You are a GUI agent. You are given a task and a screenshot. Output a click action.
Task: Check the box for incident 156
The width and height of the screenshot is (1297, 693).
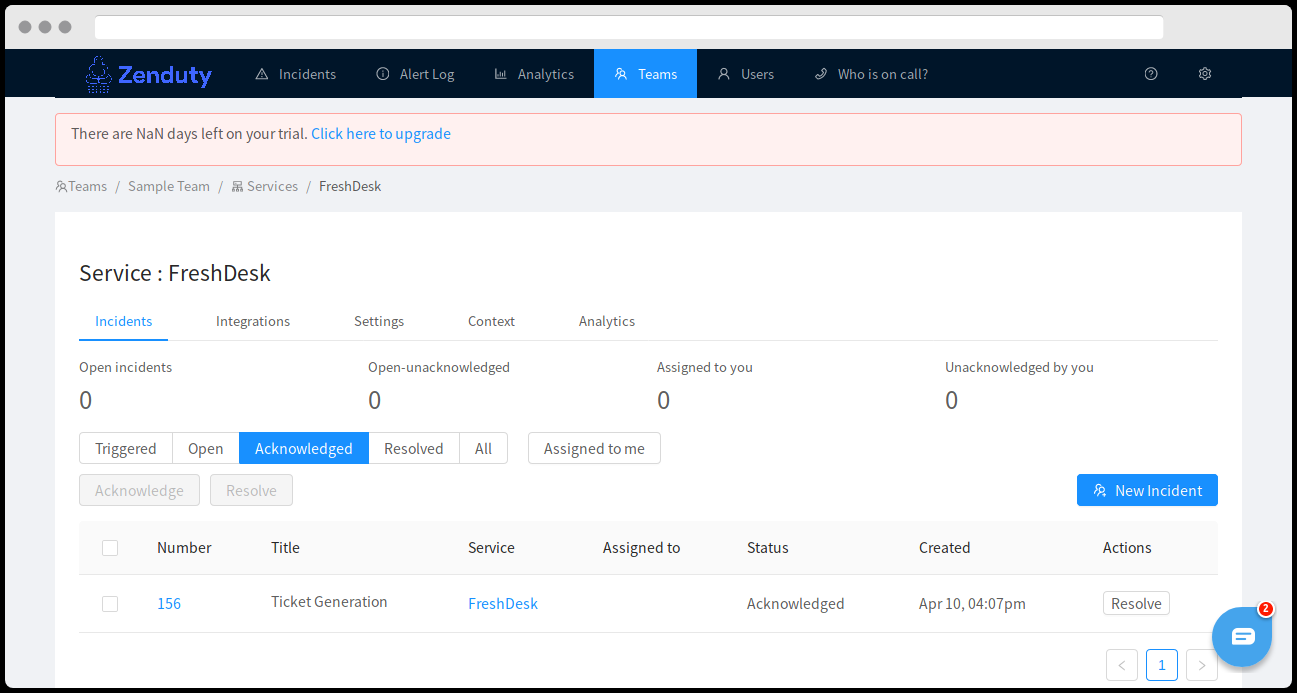point(110,604)
